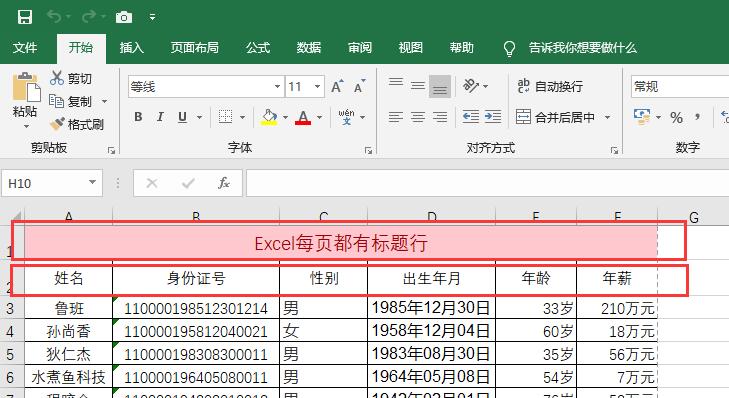Open the 常规 number format dropdown
Screen dimensions: 729x398
[x=680, y=87]
